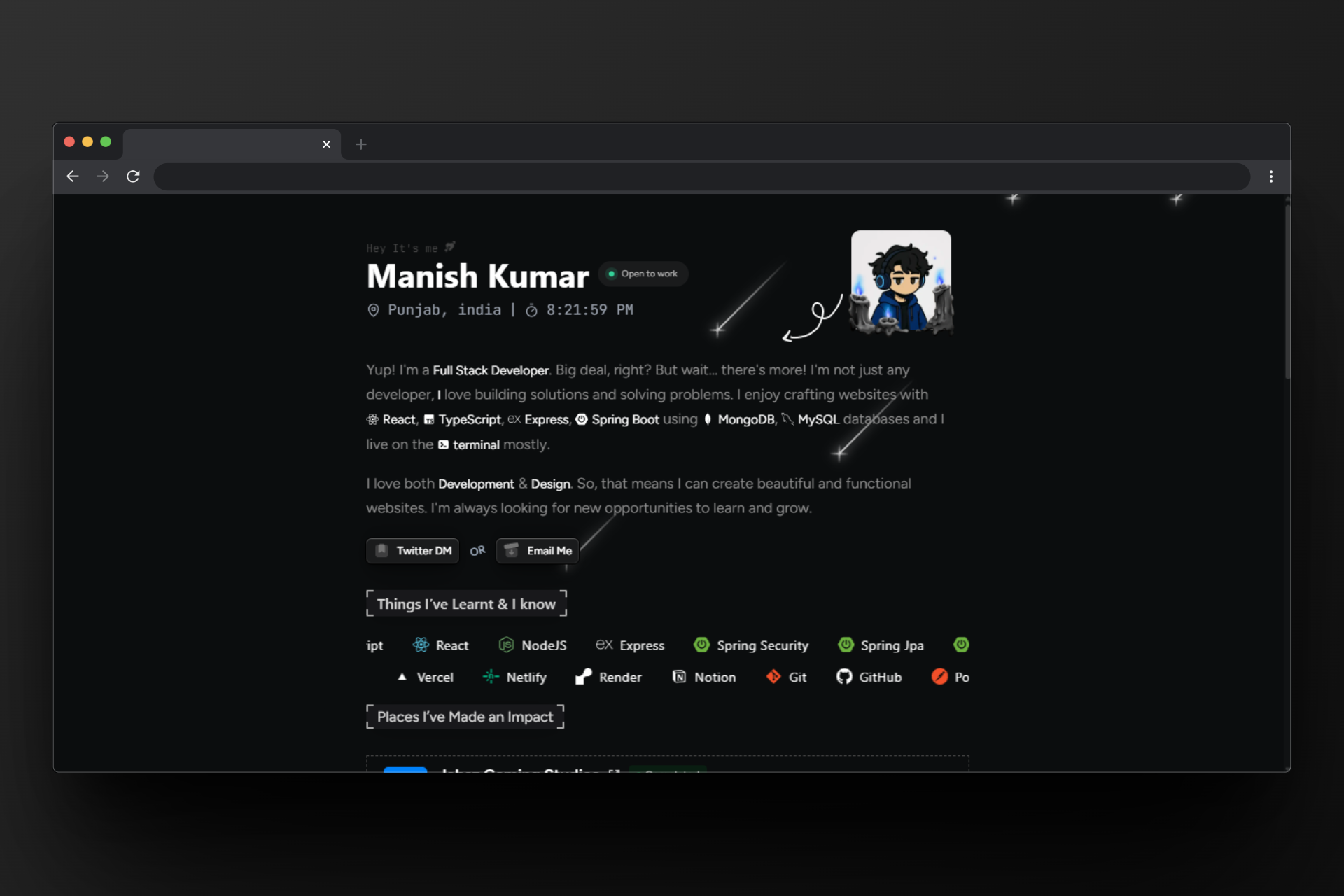Reload the page with refresh icon

click(133, 176)
